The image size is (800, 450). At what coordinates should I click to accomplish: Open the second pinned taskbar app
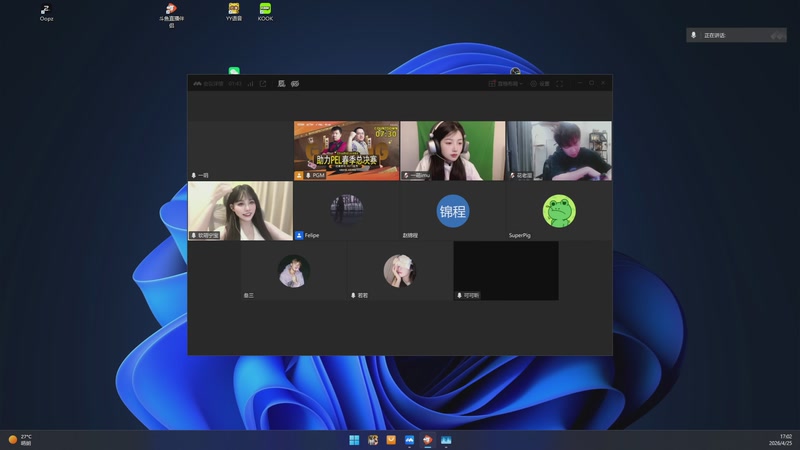click(372, 440)
